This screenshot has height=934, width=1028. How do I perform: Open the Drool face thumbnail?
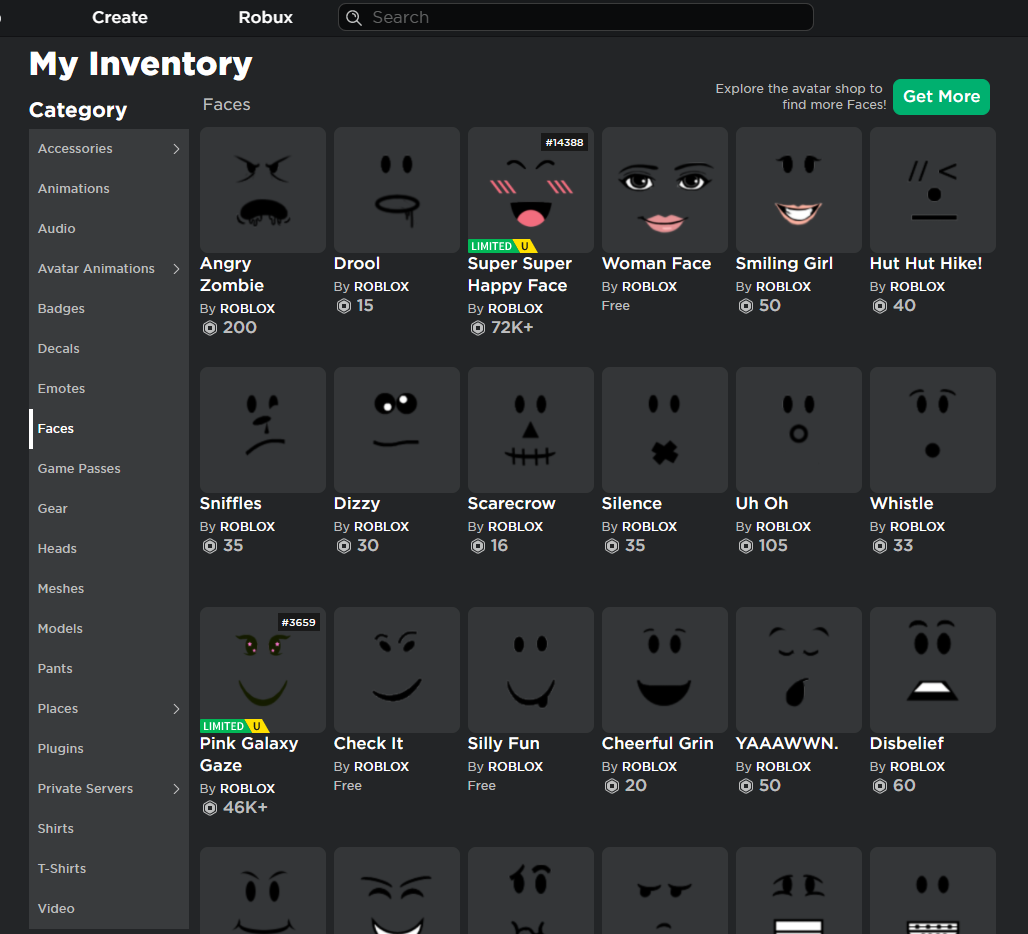click(397, 190)
